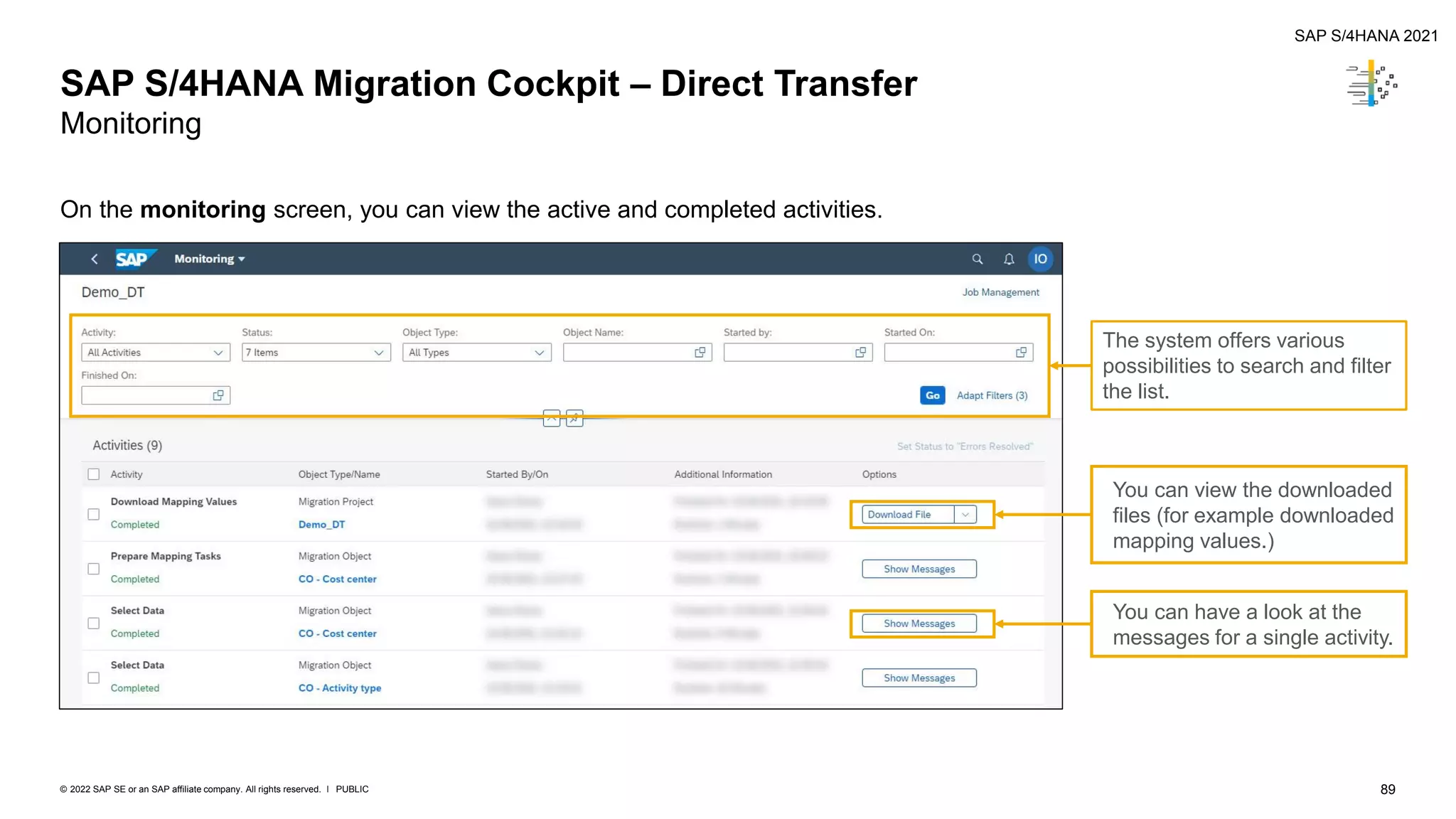Click the Activity column header
Image resolution: width=1456 pixels, height=819 pixels.
[127, 474]
